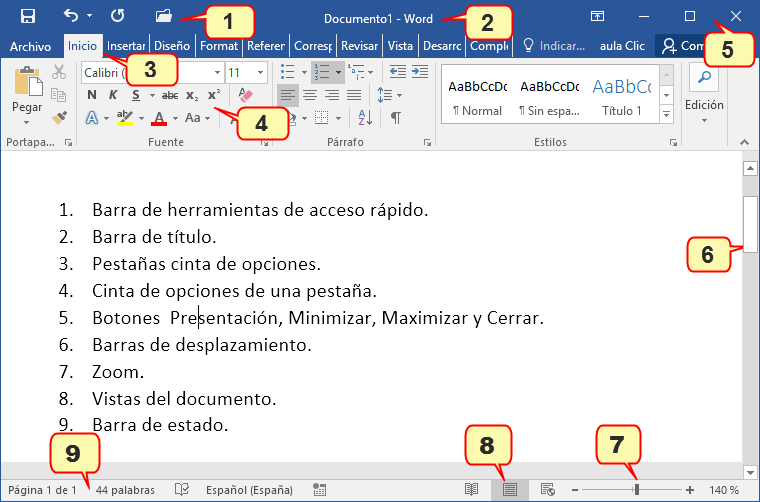Click the Redo/Repeat arrow icon
The image size is (760, 502).
point(118,16)
